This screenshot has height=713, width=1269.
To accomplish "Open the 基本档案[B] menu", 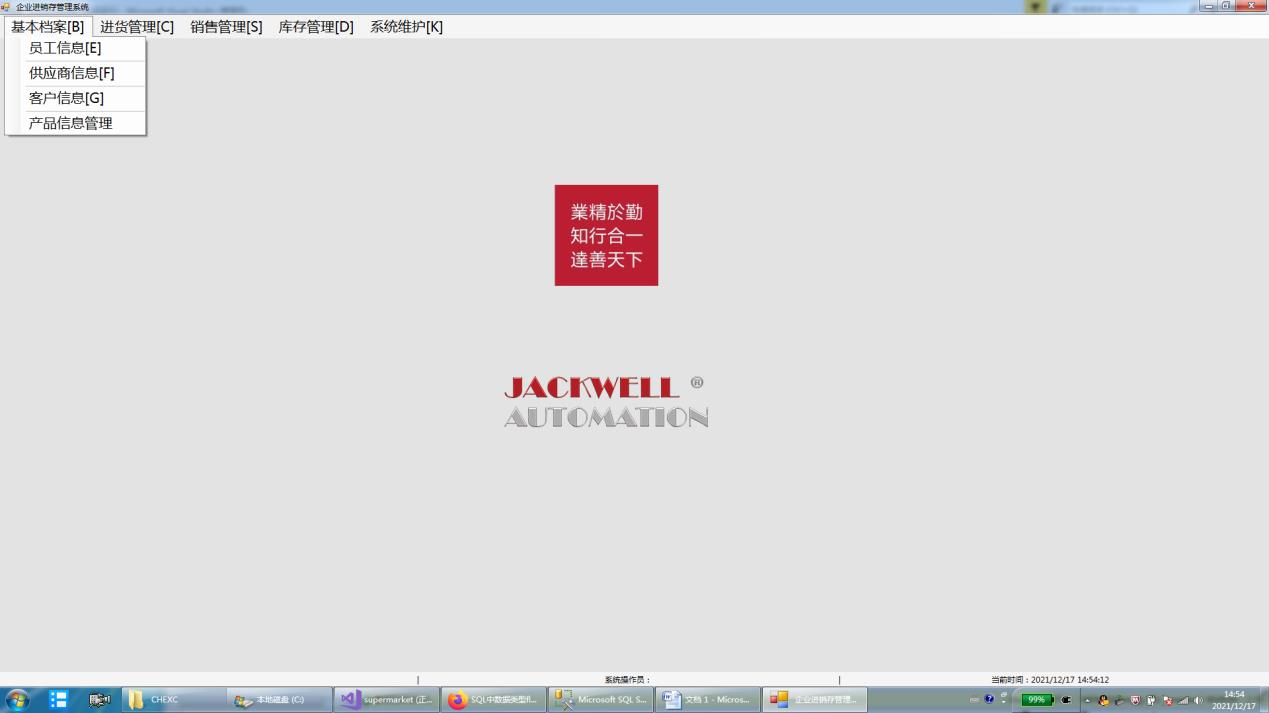I will pyautogui.click(x=48, y=27).
